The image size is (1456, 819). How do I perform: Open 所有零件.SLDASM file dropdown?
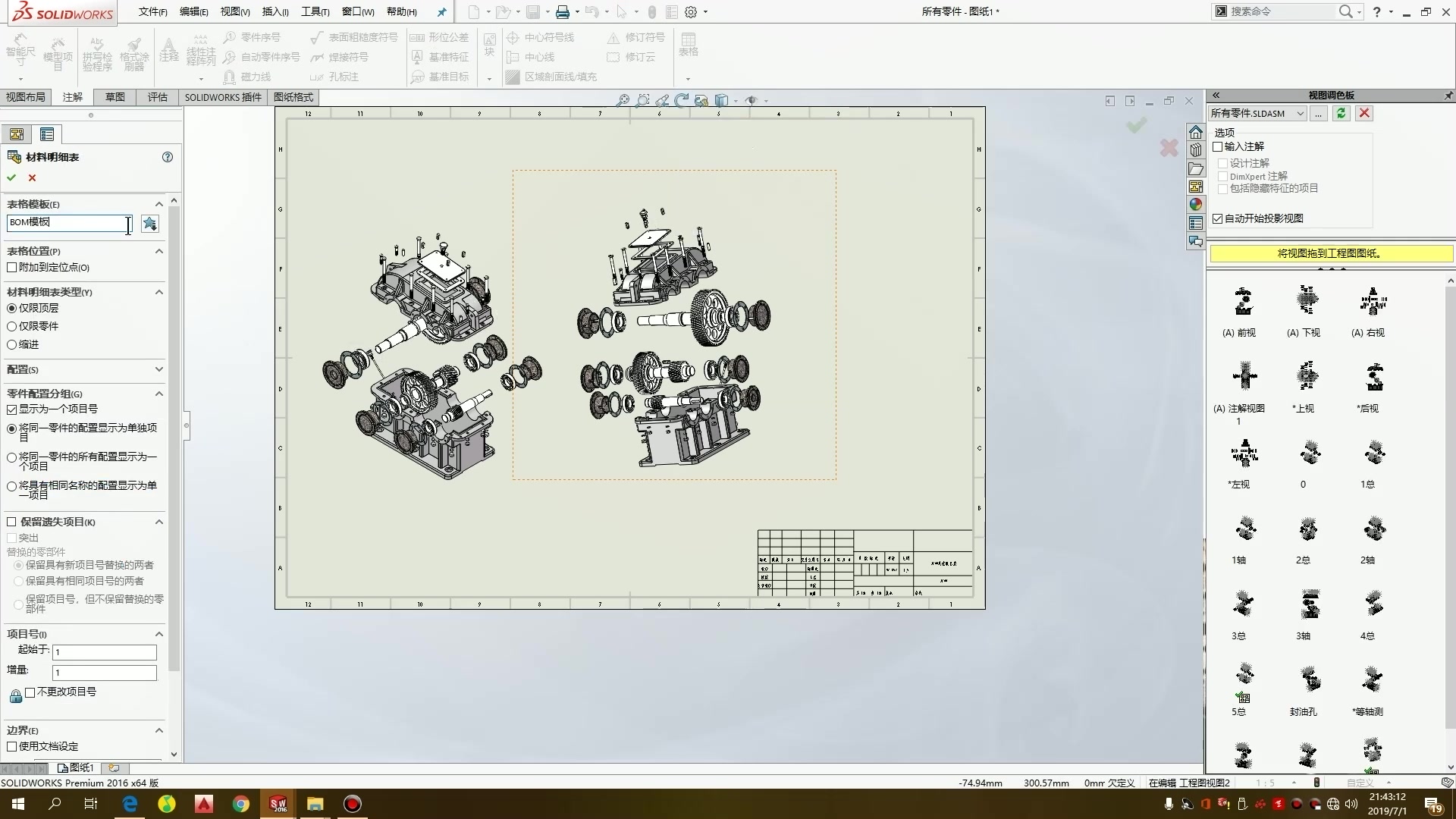pyautogui.click(x=1300, y=114)
